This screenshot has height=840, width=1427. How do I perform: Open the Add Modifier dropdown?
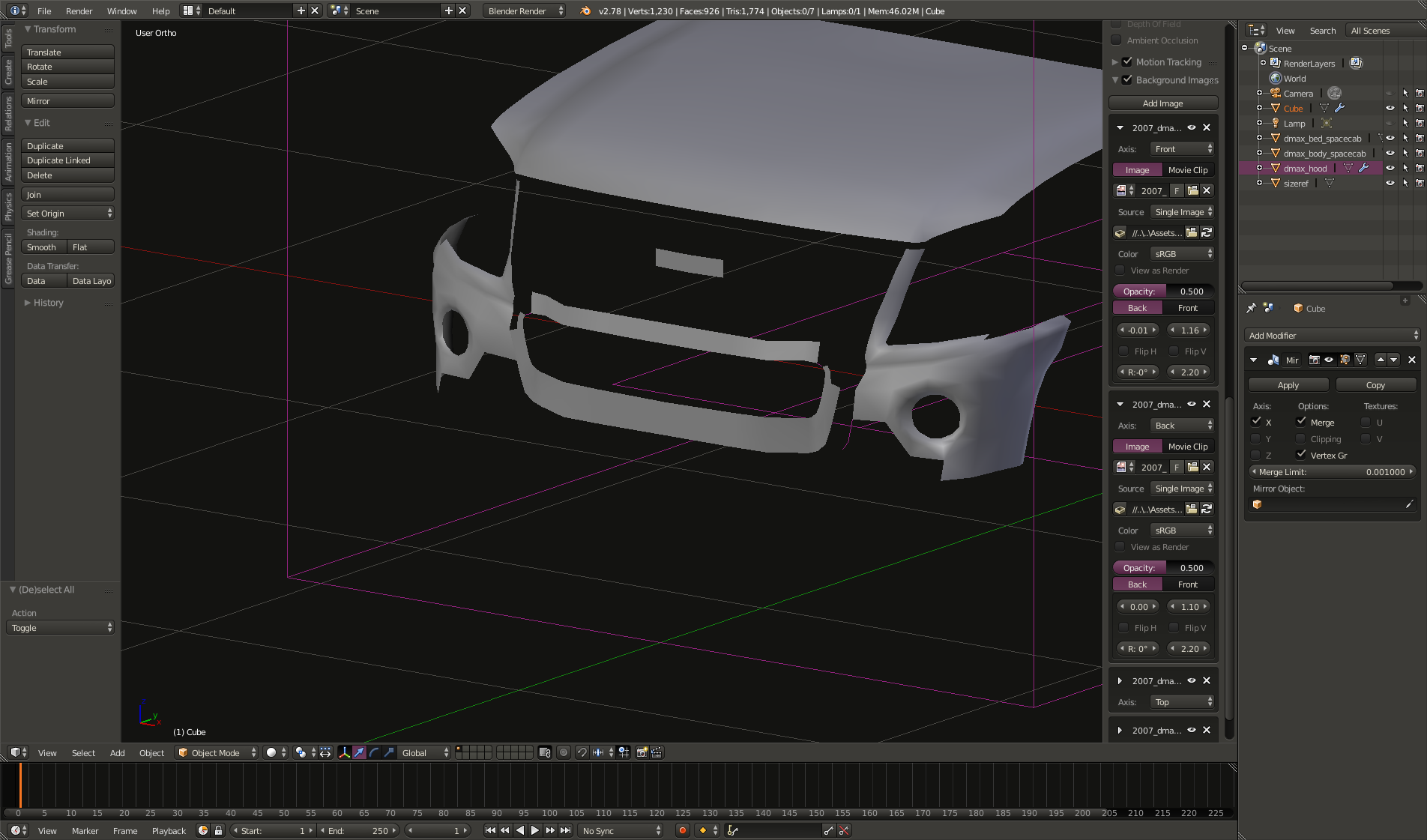pyautogui.click(x=1332, y=335)
